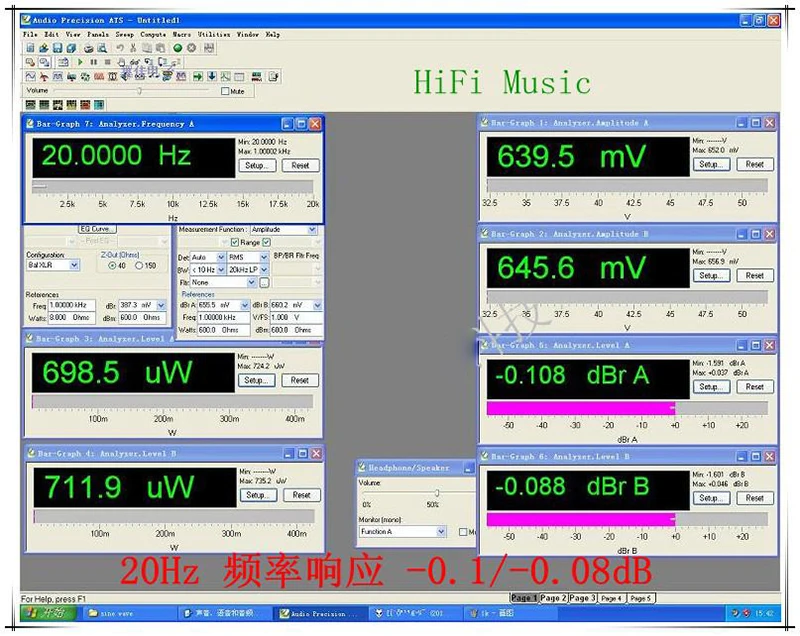The height and width of the screenshot is (636, 800).
Task: Click the V/FS 1.000 V input field
Action: 295,317
